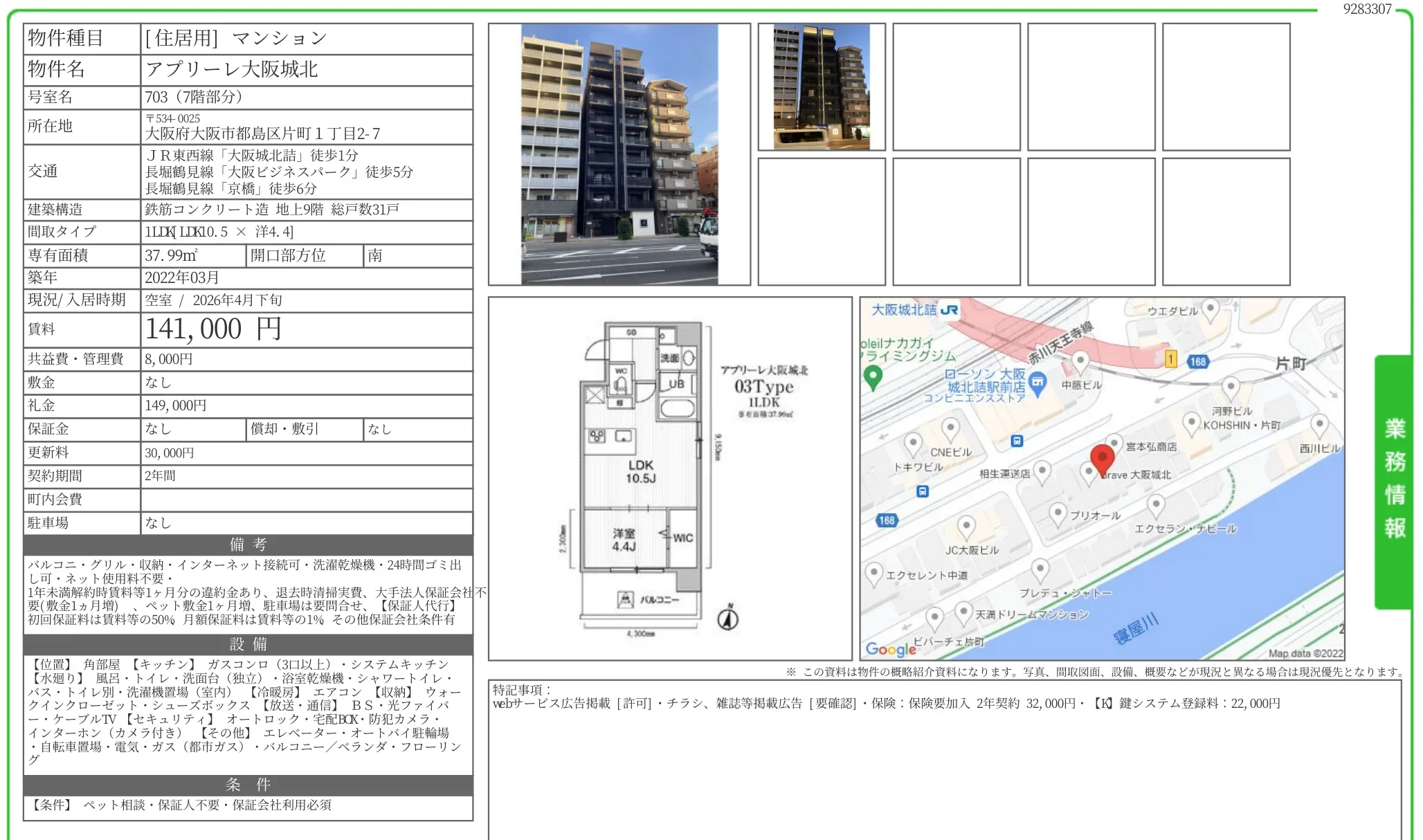The width and height of the screenshot is (1423, 840).
Task: Open the small night building thumbnail
Action: point(821,86)
